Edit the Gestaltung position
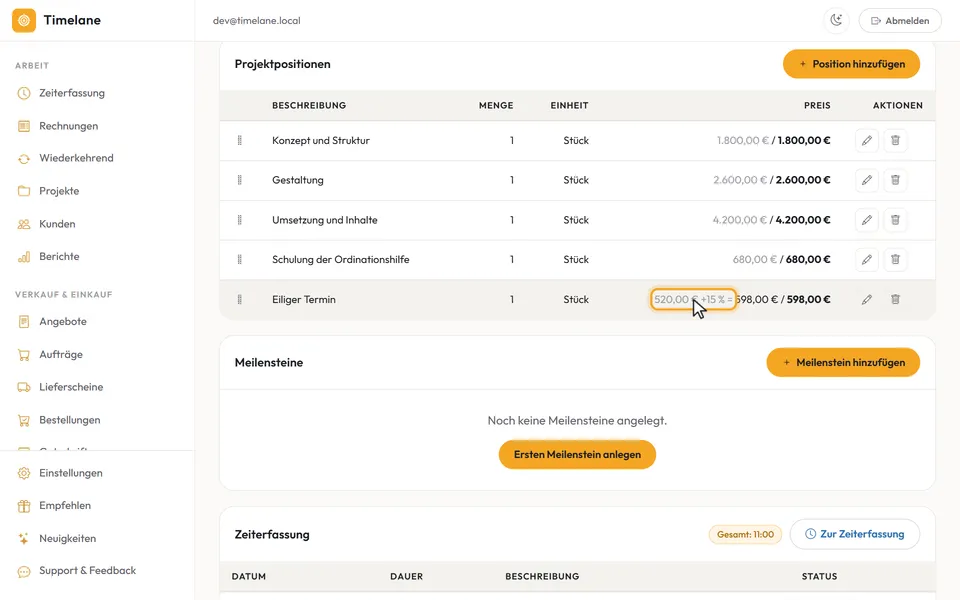The height and width of the screenshot is (600, 960). coord(866,180)
